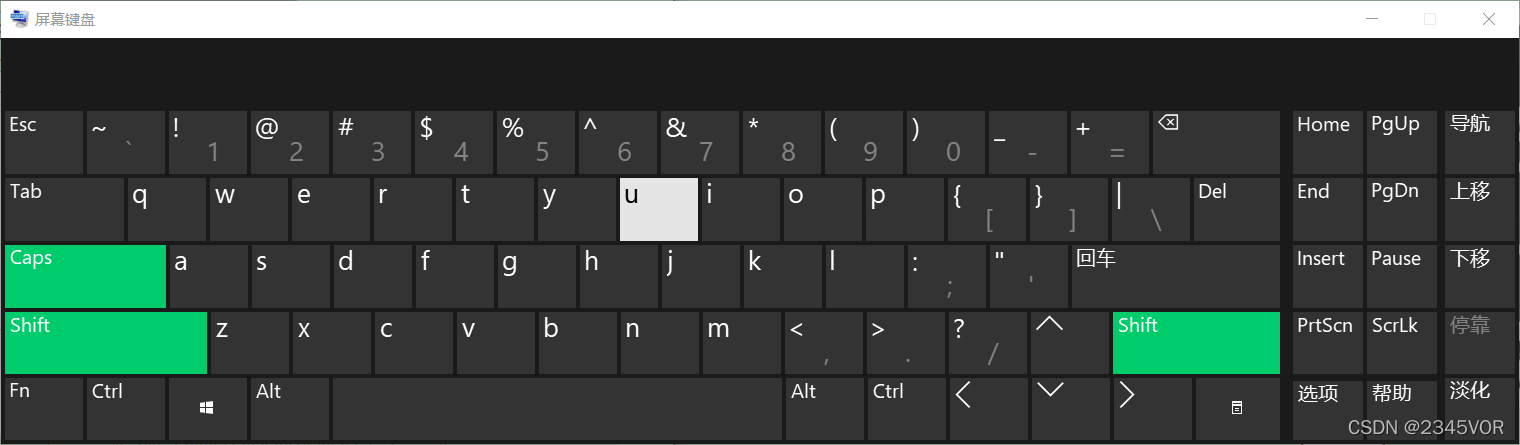The height and width of the screenshot is (445, 1520).
Task: Click the On-Screen Keyboard app icon
Action: 19,18
